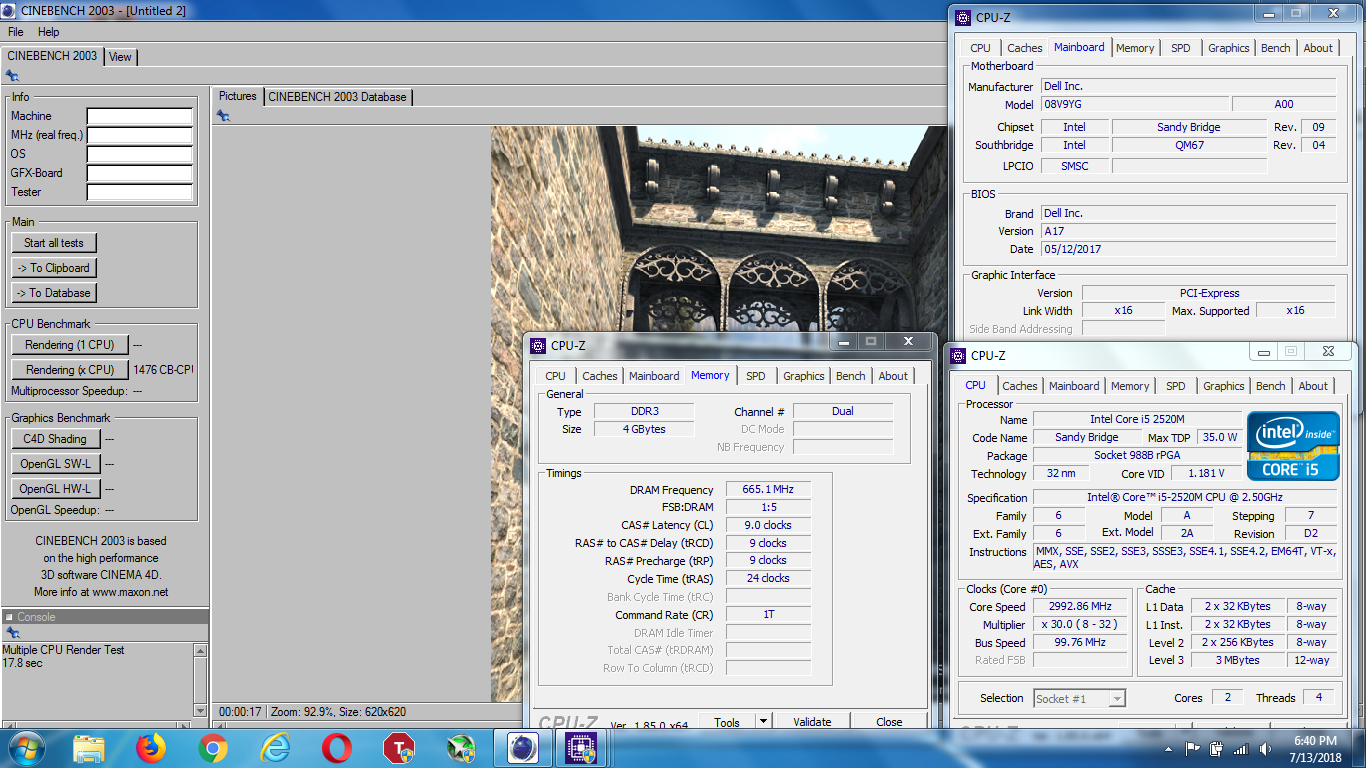The image size is (1366, 768).
Task: Open Caches tab in the CPU-Z processor window
Action: point(1020,386)
